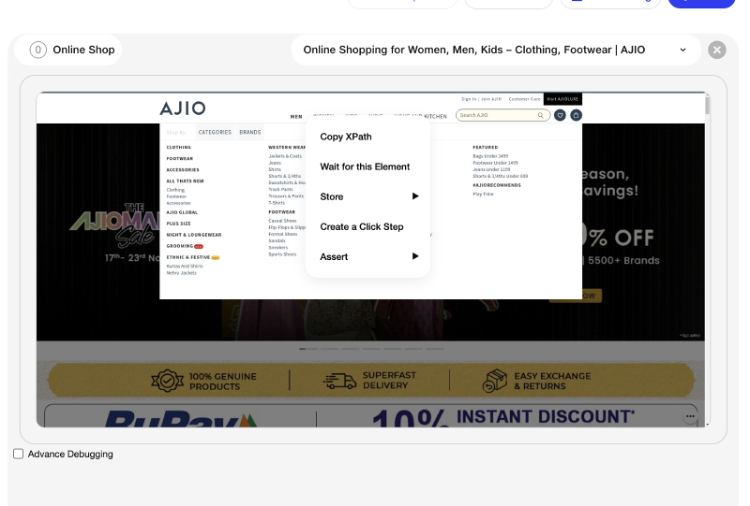Click Kurtas And Shirts link
Screen dimensions: 750x506
coord(185,266)
